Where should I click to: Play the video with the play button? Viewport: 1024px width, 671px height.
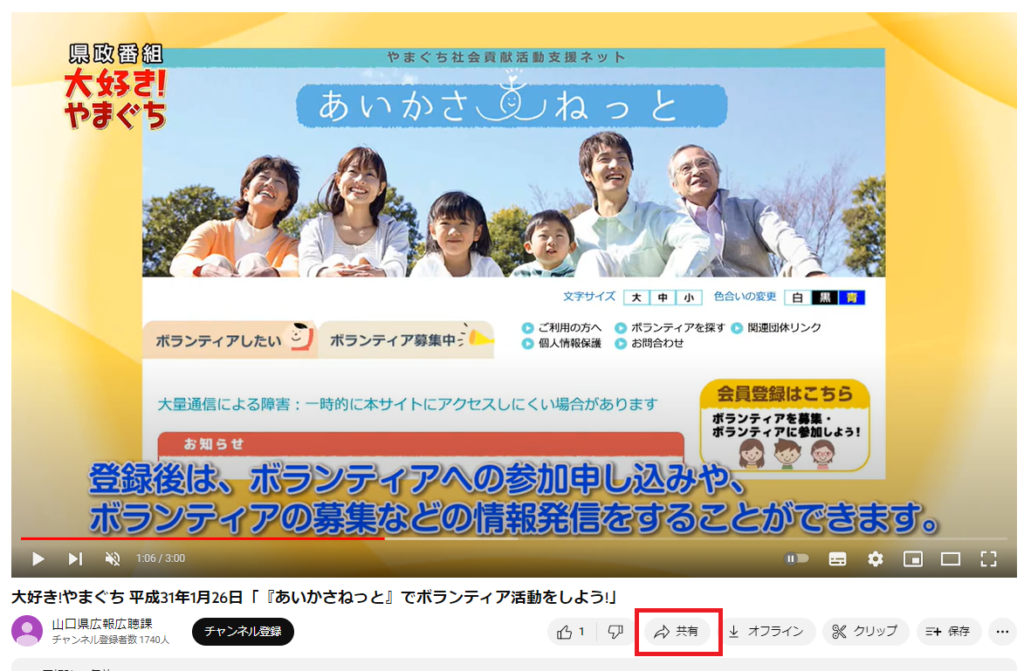pos(38,559)
